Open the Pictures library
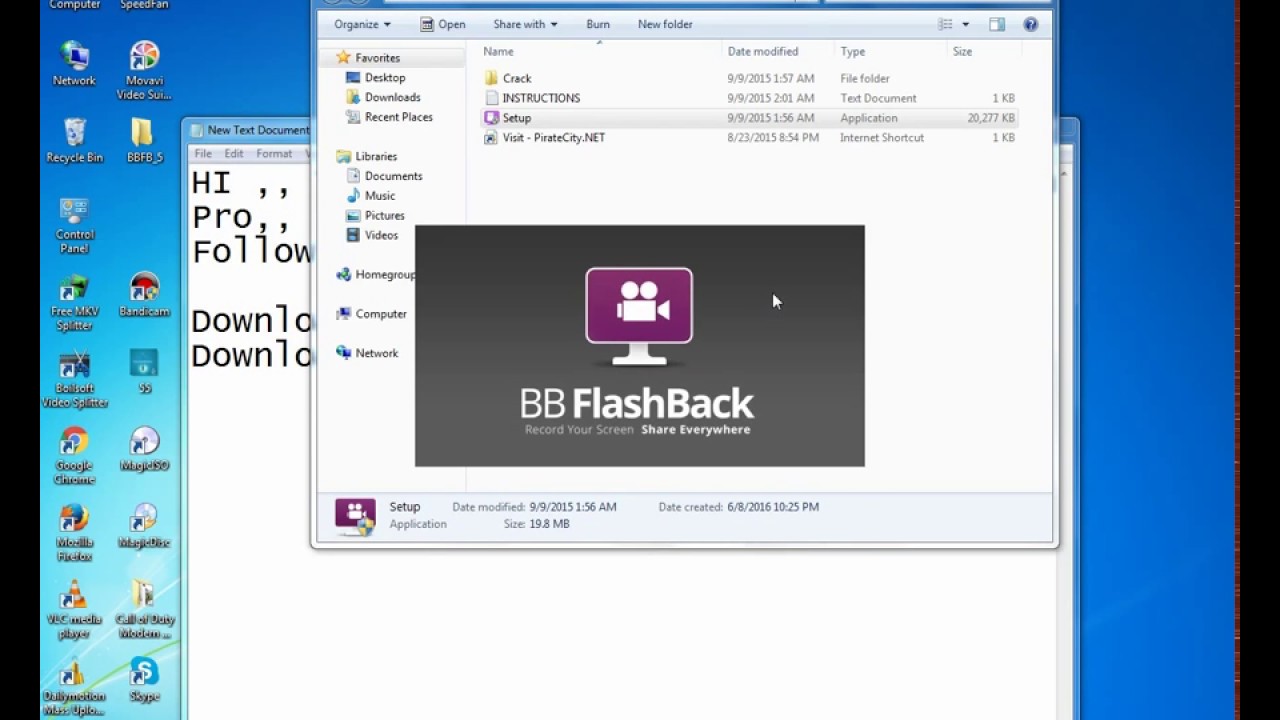Image resolution: width=1280 pixels, height=720 pixels. point(384,216)
